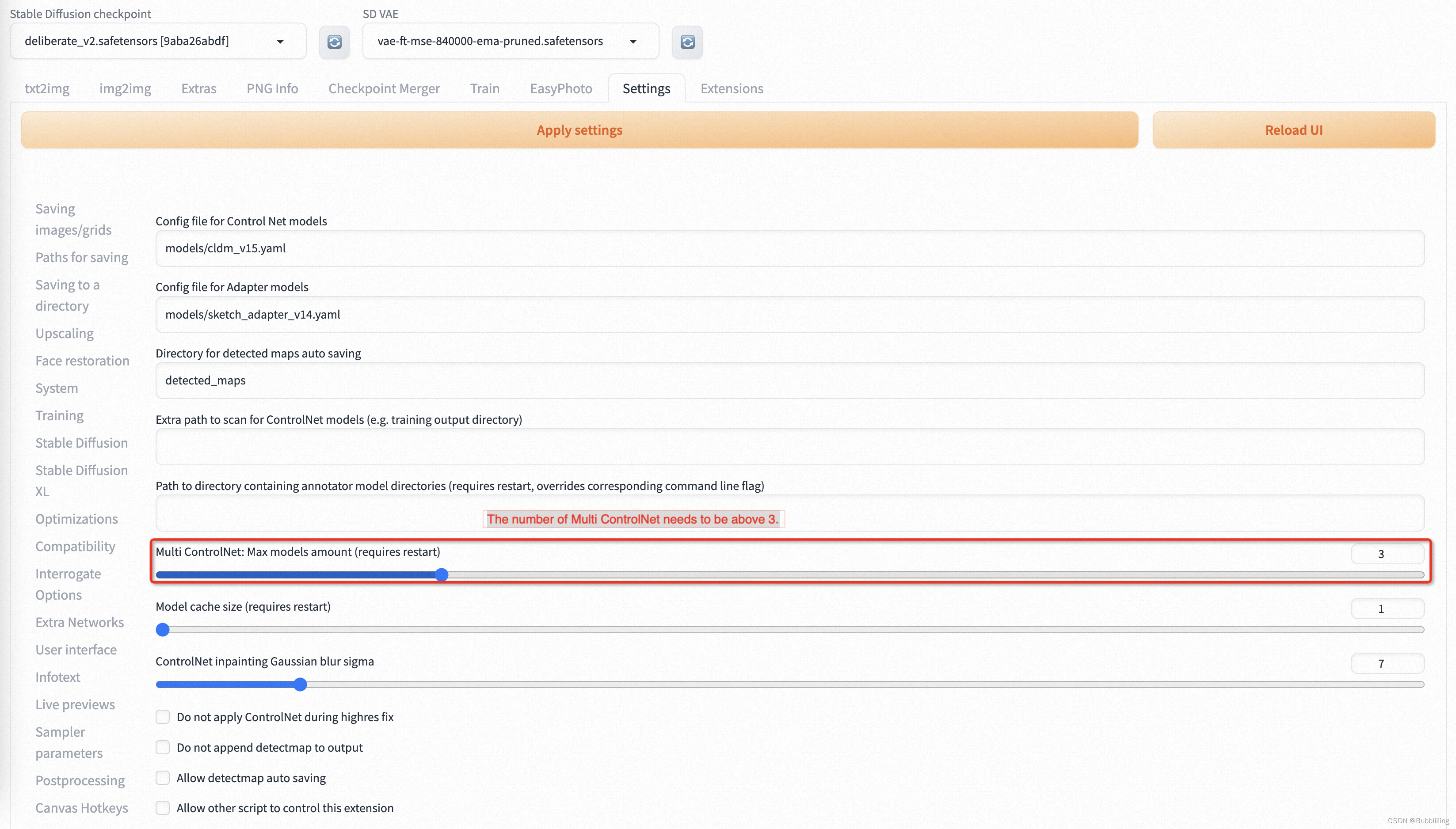Click Apply settings button
Viewport: 1456px width, 829px height.
580,129
